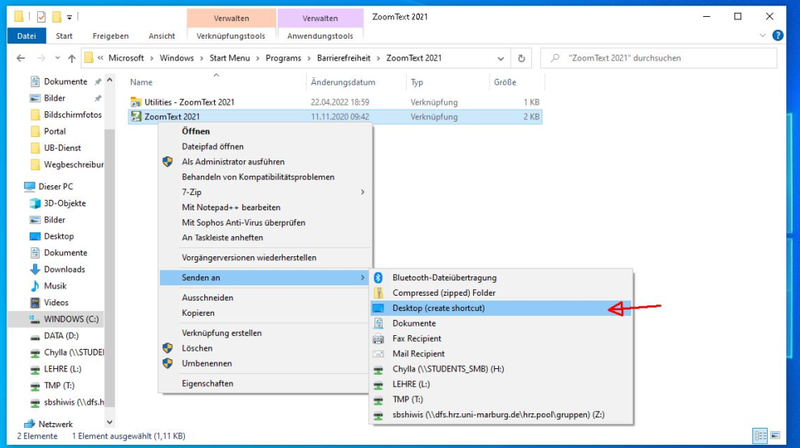Click the Downloads arrow icon in sidebar

click(x=35, y=269)
